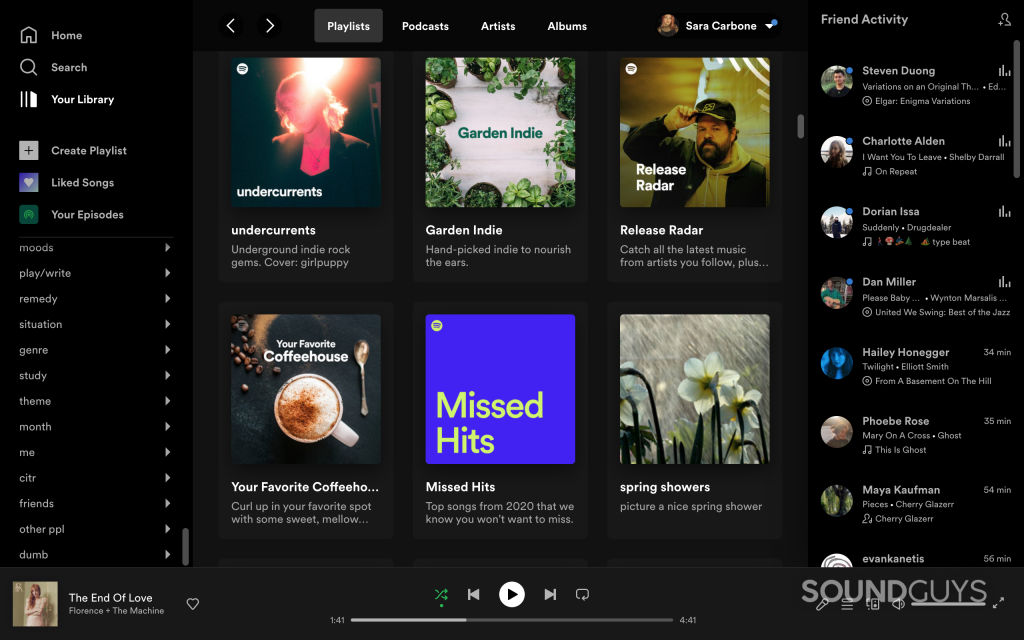Click the volume speaker icon
This screenshot has height=640, width=1024.
tap(900, 605)
